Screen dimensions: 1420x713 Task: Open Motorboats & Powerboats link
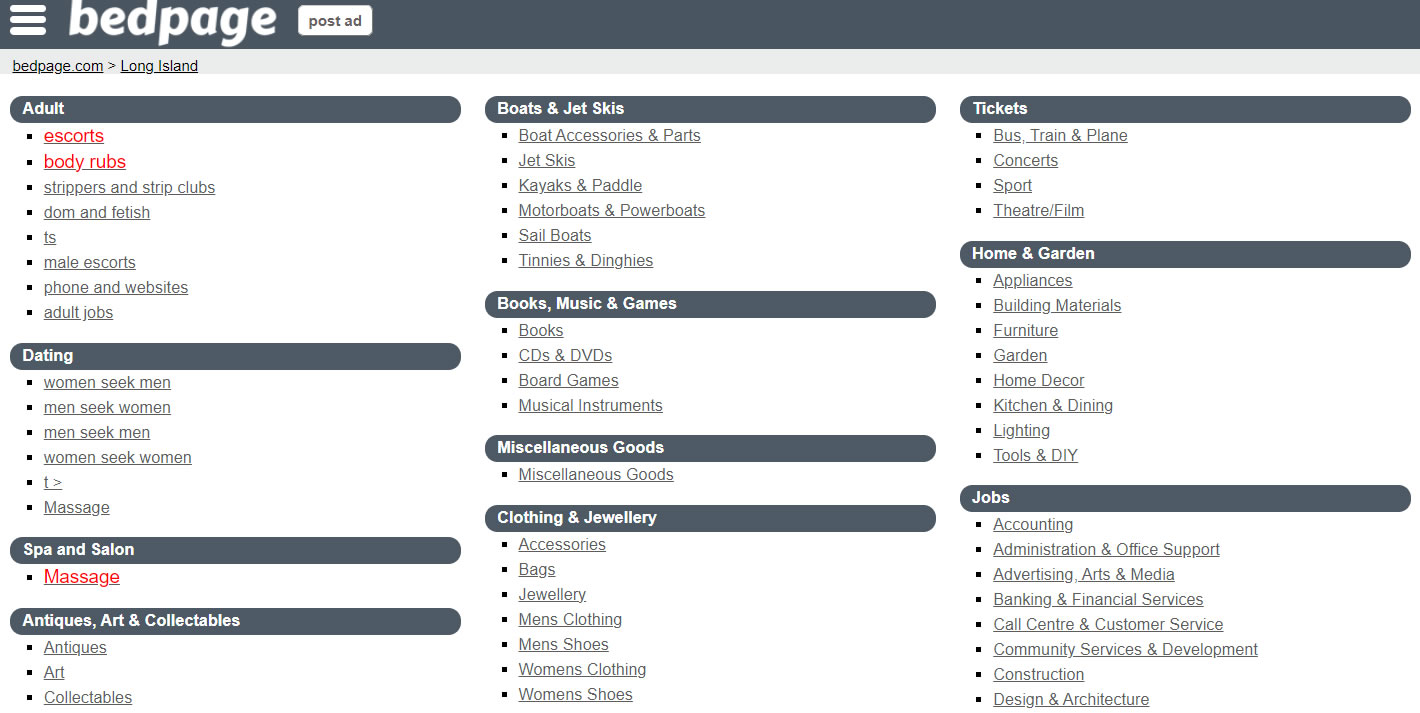(611, 210)
